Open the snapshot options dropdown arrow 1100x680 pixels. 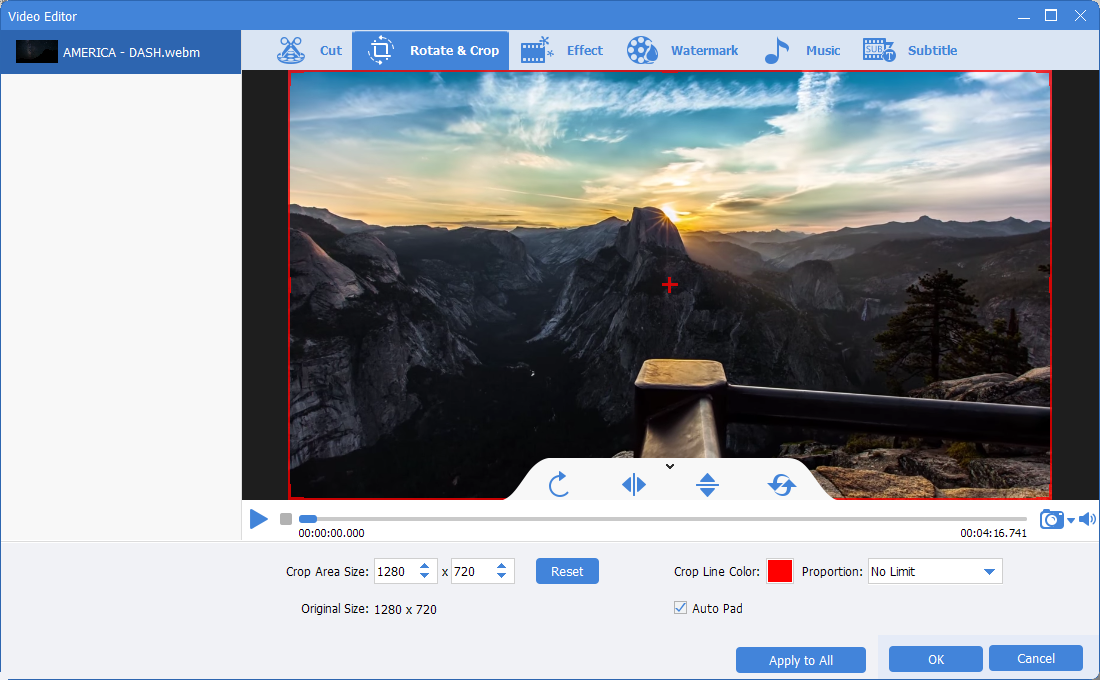(1071, 520)
